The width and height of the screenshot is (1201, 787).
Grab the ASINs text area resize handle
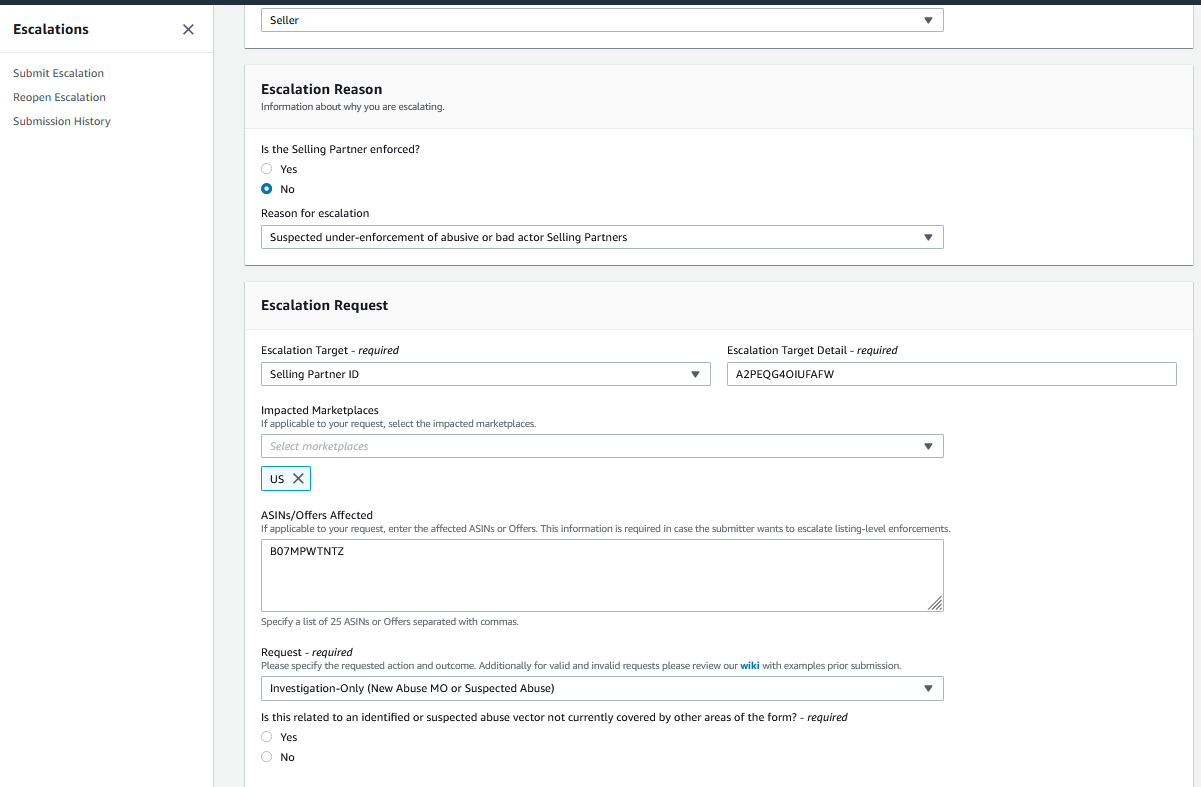(x=935, y=603)
